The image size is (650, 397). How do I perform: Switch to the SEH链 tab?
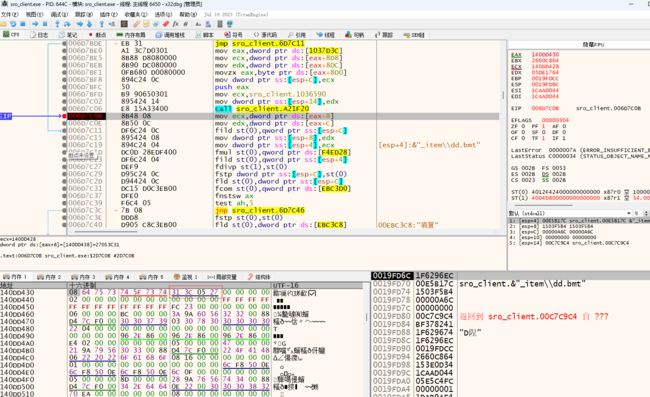pyautogui.click(x=414, y=35)
